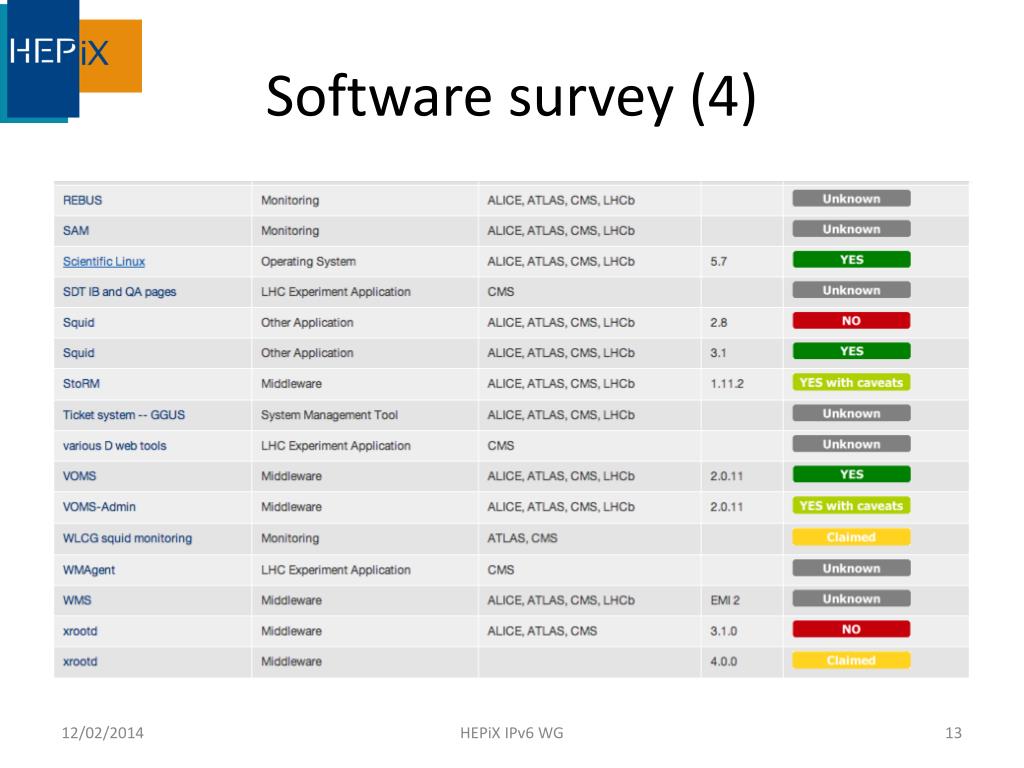Select SDT IB and QA pages entry
Screen dimensions: 1024x768
[x=120, y=292]
